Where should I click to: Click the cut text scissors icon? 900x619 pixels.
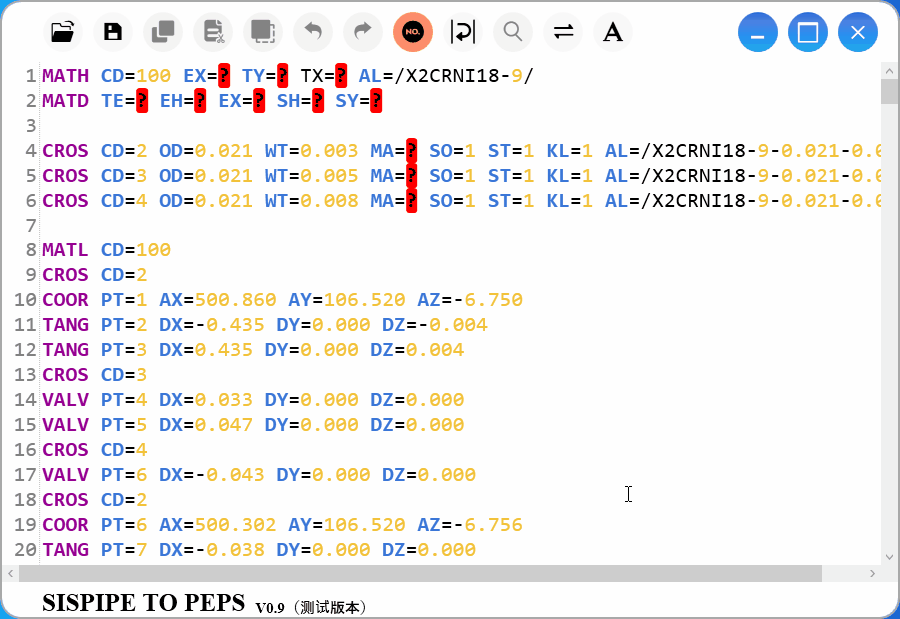[212, 32]
